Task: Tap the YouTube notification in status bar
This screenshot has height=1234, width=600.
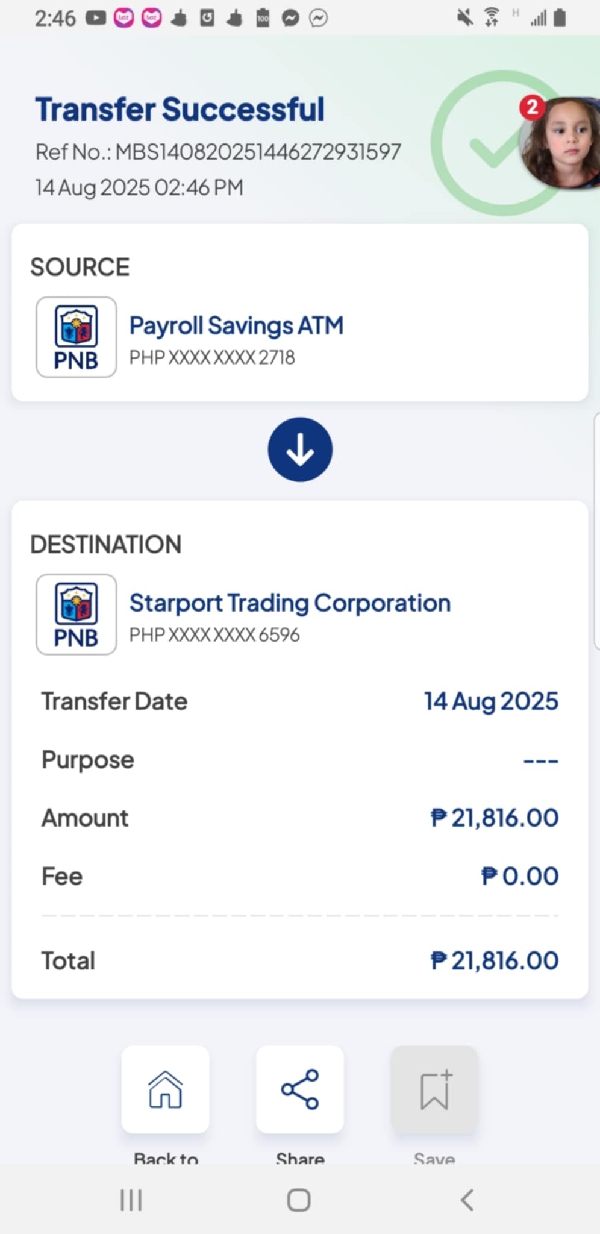Action: coord(96,17)
